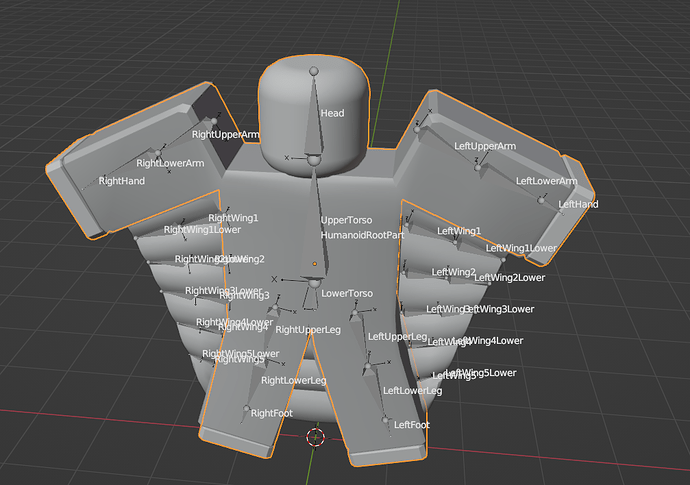Click the LeftWing1 label

tap(459, 231)
